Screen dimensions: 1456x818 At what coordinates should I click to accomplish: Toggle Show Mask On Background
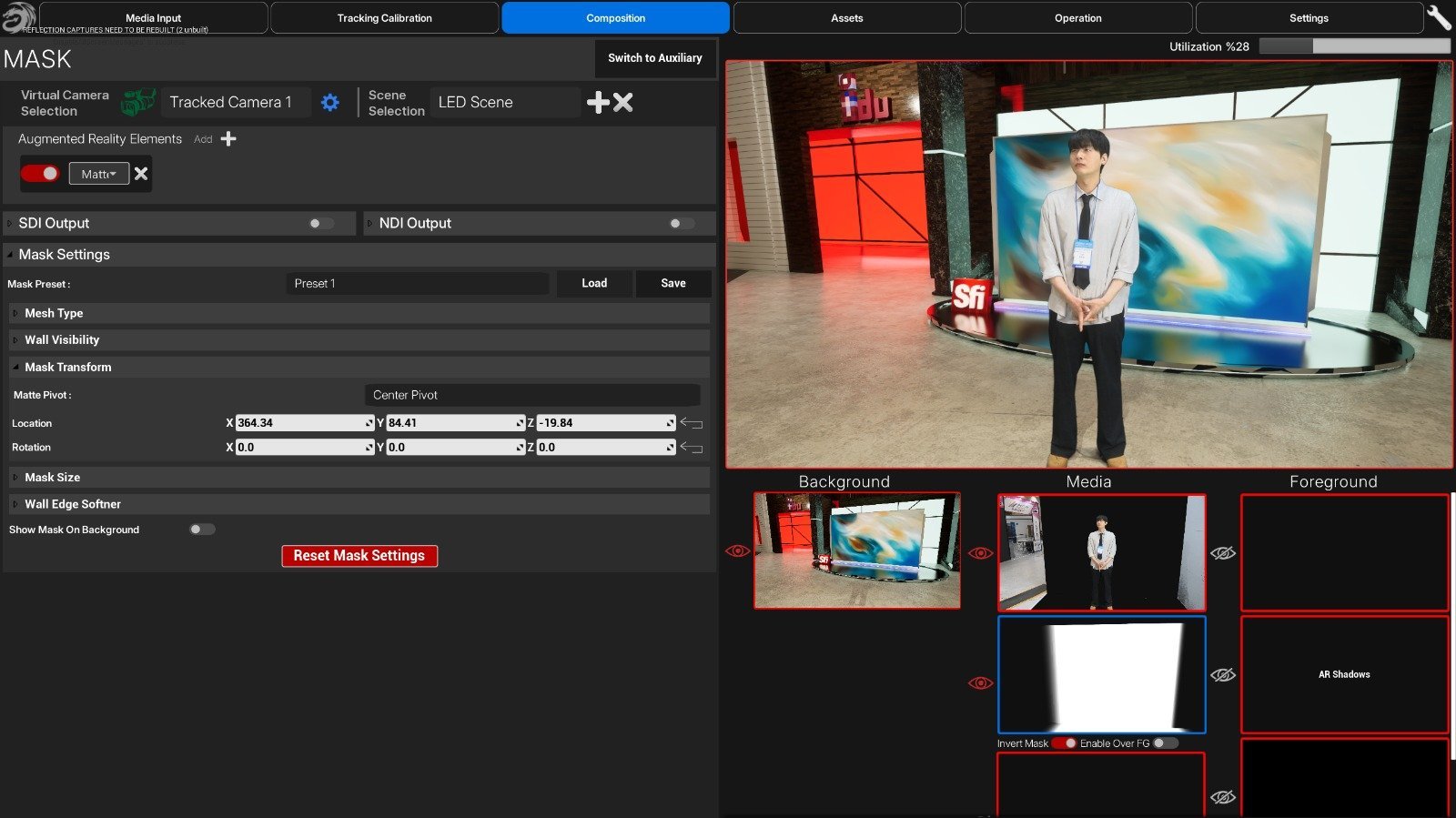pyautogui.click(x=202, y=530)
